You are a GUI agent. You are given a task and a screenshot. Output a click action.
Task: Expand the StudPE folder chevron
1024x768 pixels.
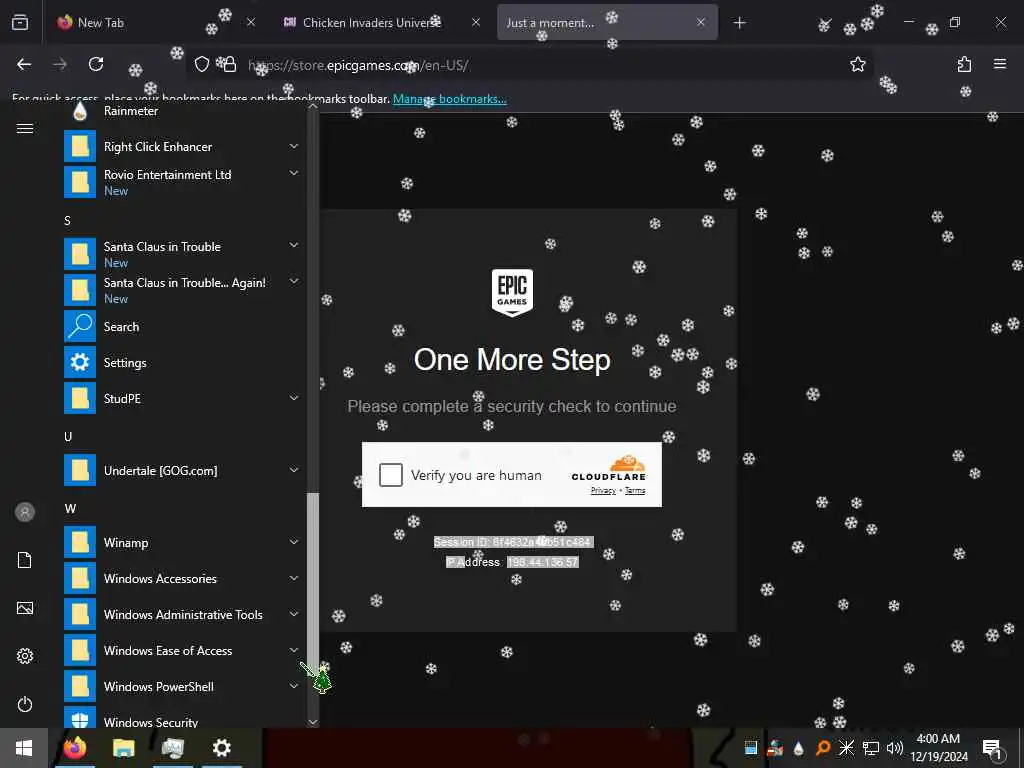[x=294, y=398]
